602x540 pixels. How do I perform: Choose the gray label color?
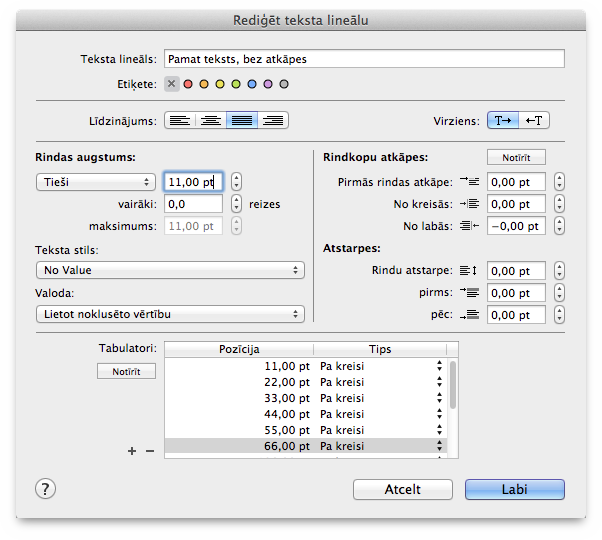pos(284,84)
